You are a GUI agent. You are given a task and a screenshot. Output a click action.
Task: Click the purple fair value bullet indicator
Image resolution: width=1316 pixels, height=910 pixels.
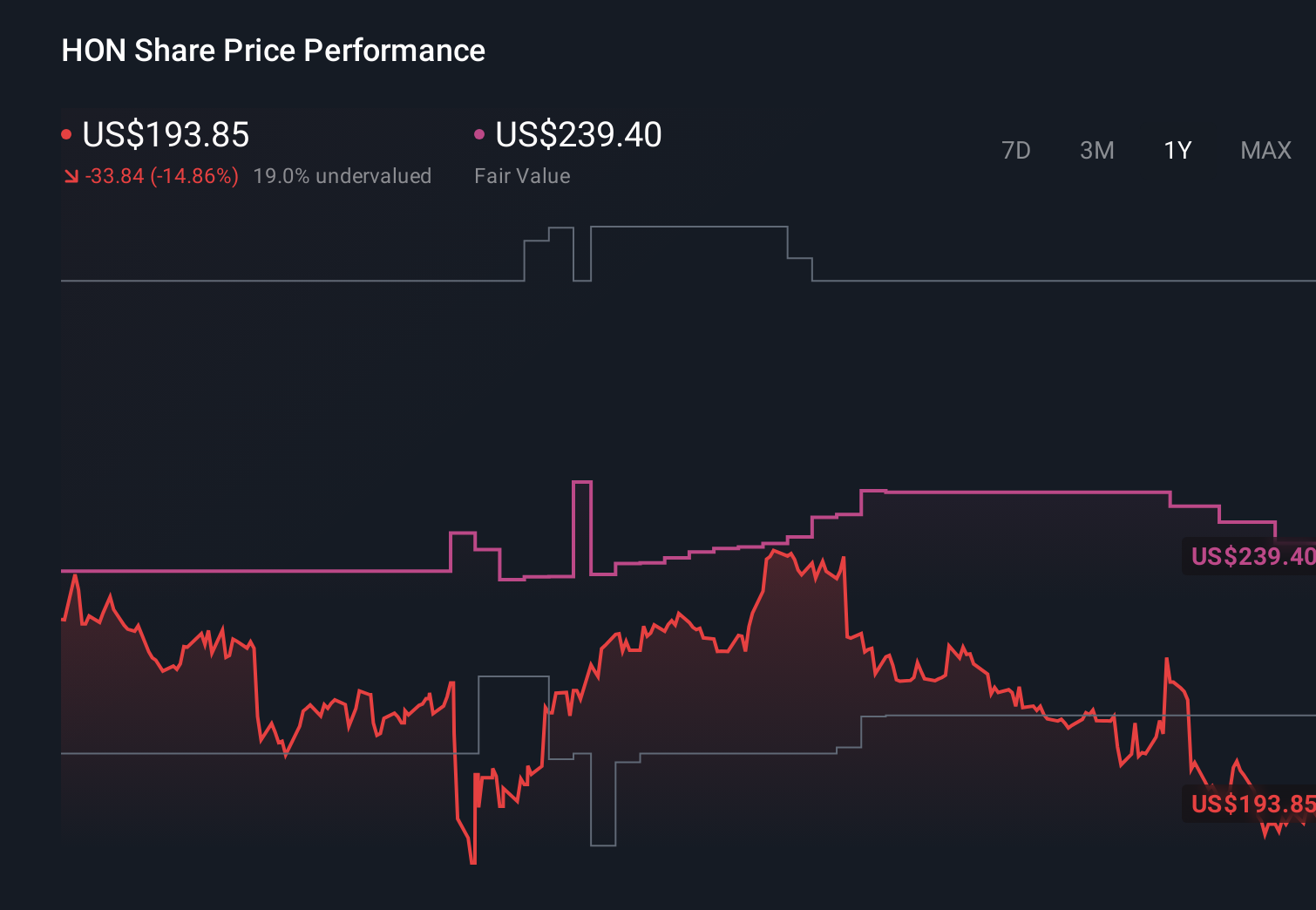[x=478, y=133]
